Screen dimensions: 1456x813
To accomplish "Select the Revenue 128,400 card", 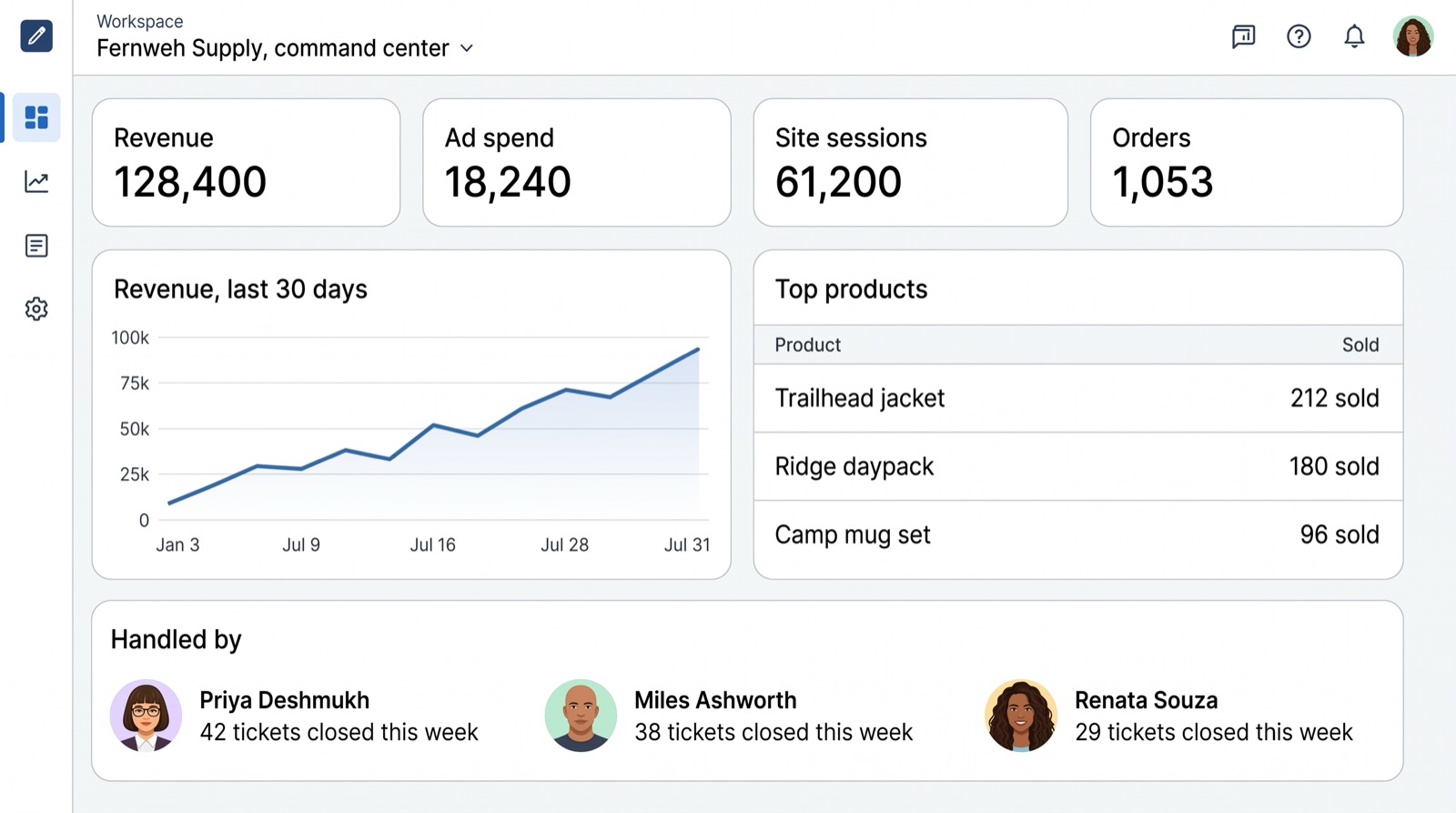I will pyautogui.click(x=246, y=162).
